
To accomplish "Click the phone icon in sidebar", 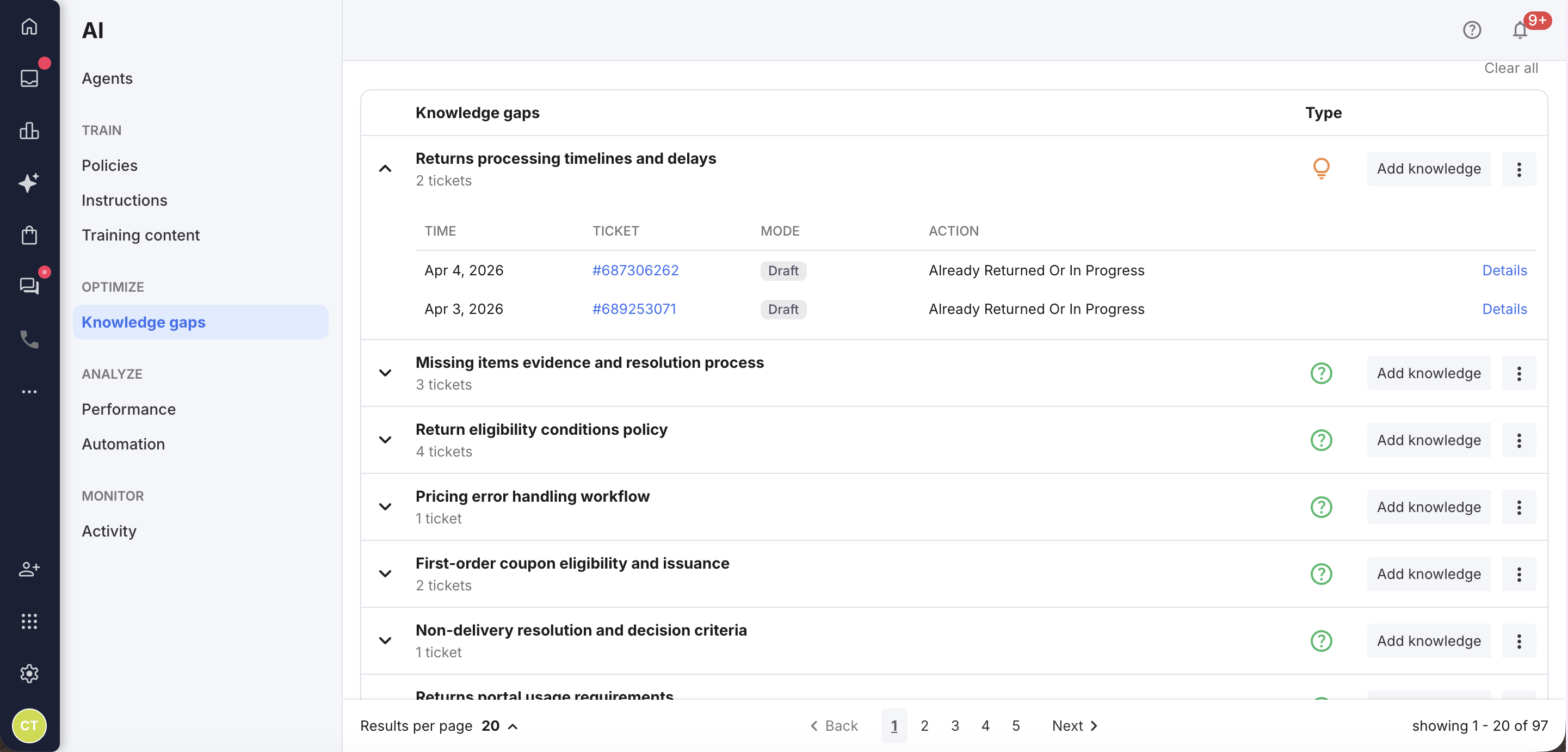I will tap(29, 339).
